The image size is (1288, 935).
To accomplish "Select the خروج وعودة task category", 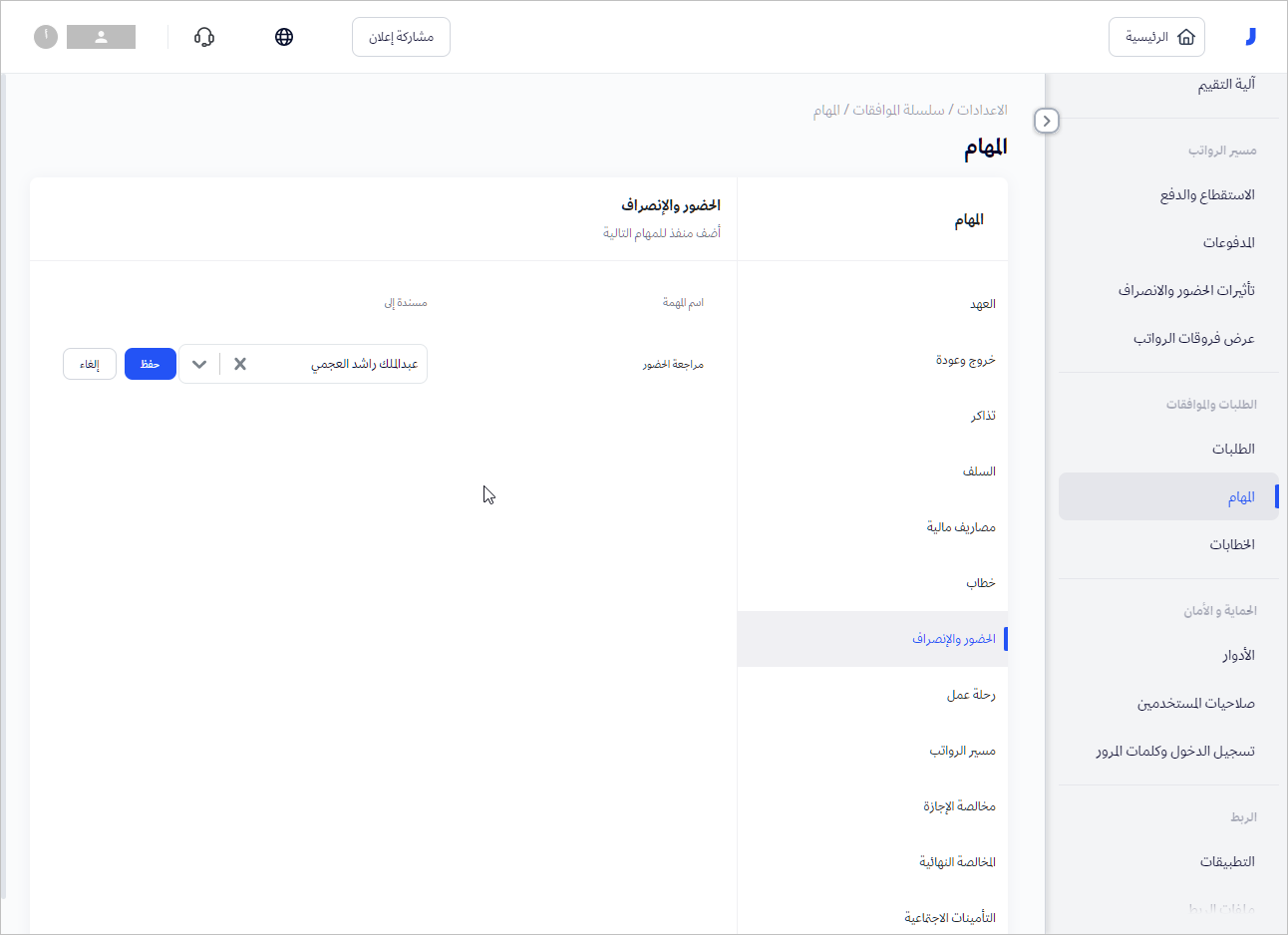I will coord(965,360).
